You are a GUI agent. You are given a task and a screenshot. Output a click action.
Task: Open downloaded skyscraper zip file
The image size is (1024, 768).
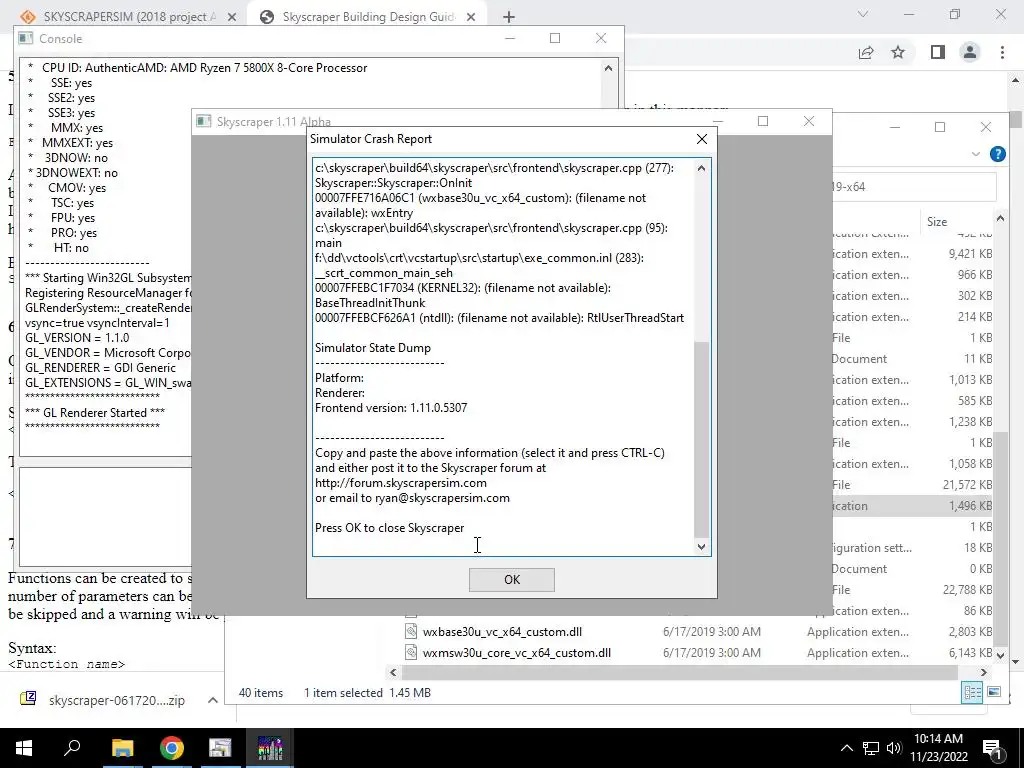(117, 700)
